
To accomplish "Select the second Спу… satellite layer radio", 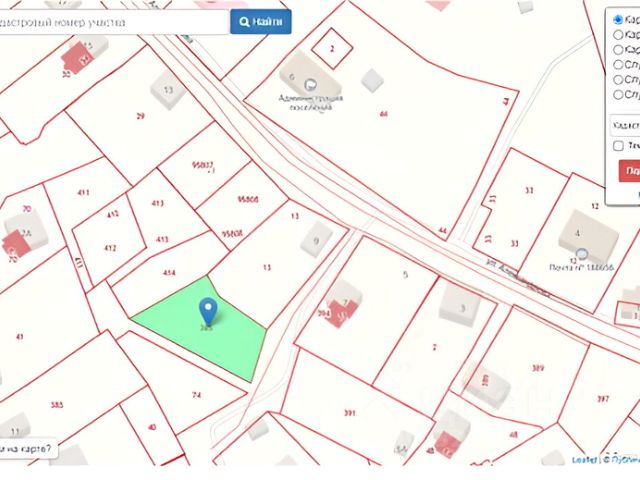I will pyautogui.click(x=618, y=80).
